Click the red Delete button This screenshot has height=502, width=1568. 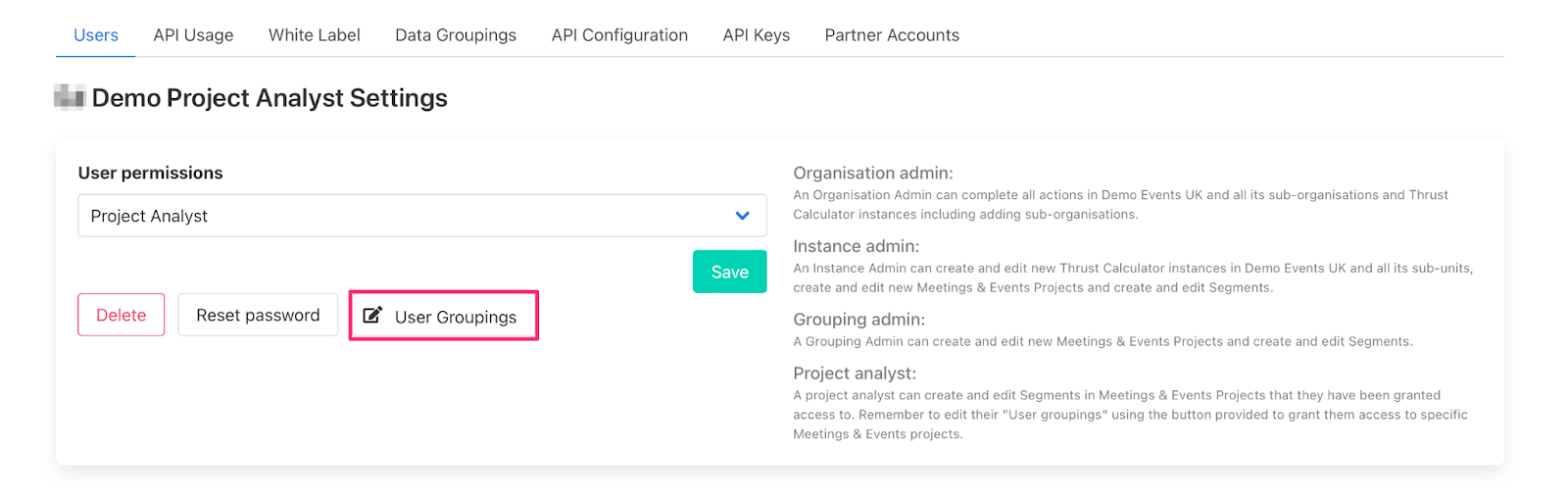pyautogui.click(x=122, y=315)
